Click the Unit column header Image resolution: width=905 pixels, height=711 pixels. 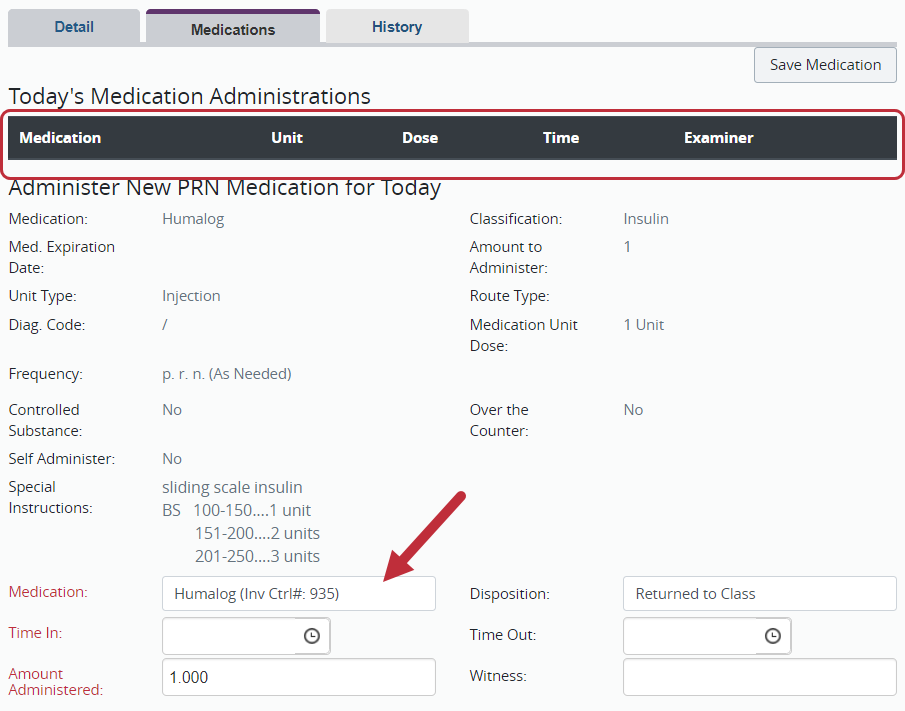[287, 137]
